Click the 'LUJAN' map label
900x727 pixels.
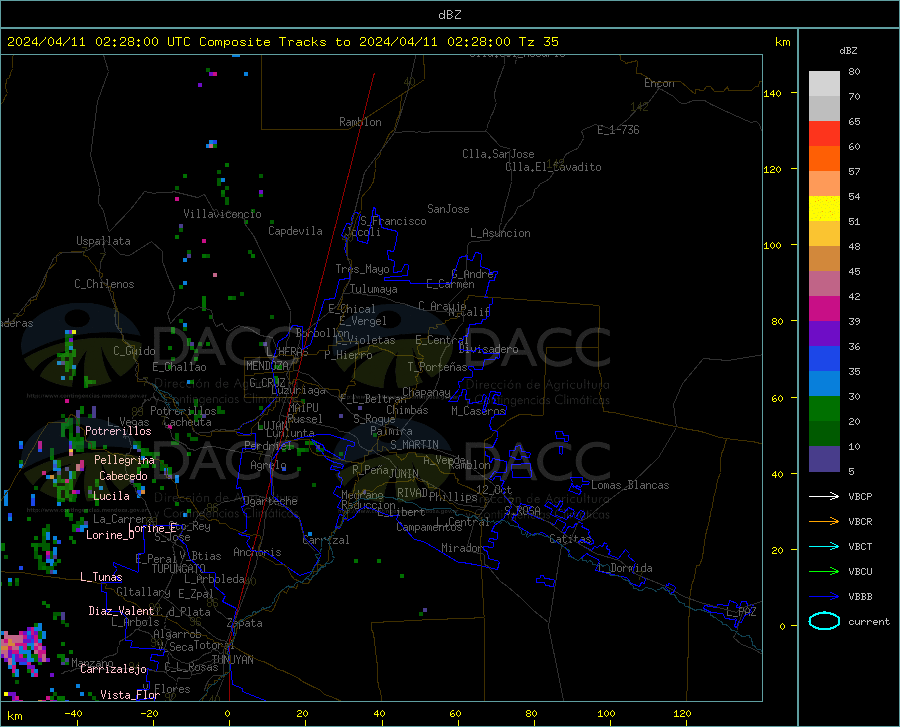pos(273,426)
